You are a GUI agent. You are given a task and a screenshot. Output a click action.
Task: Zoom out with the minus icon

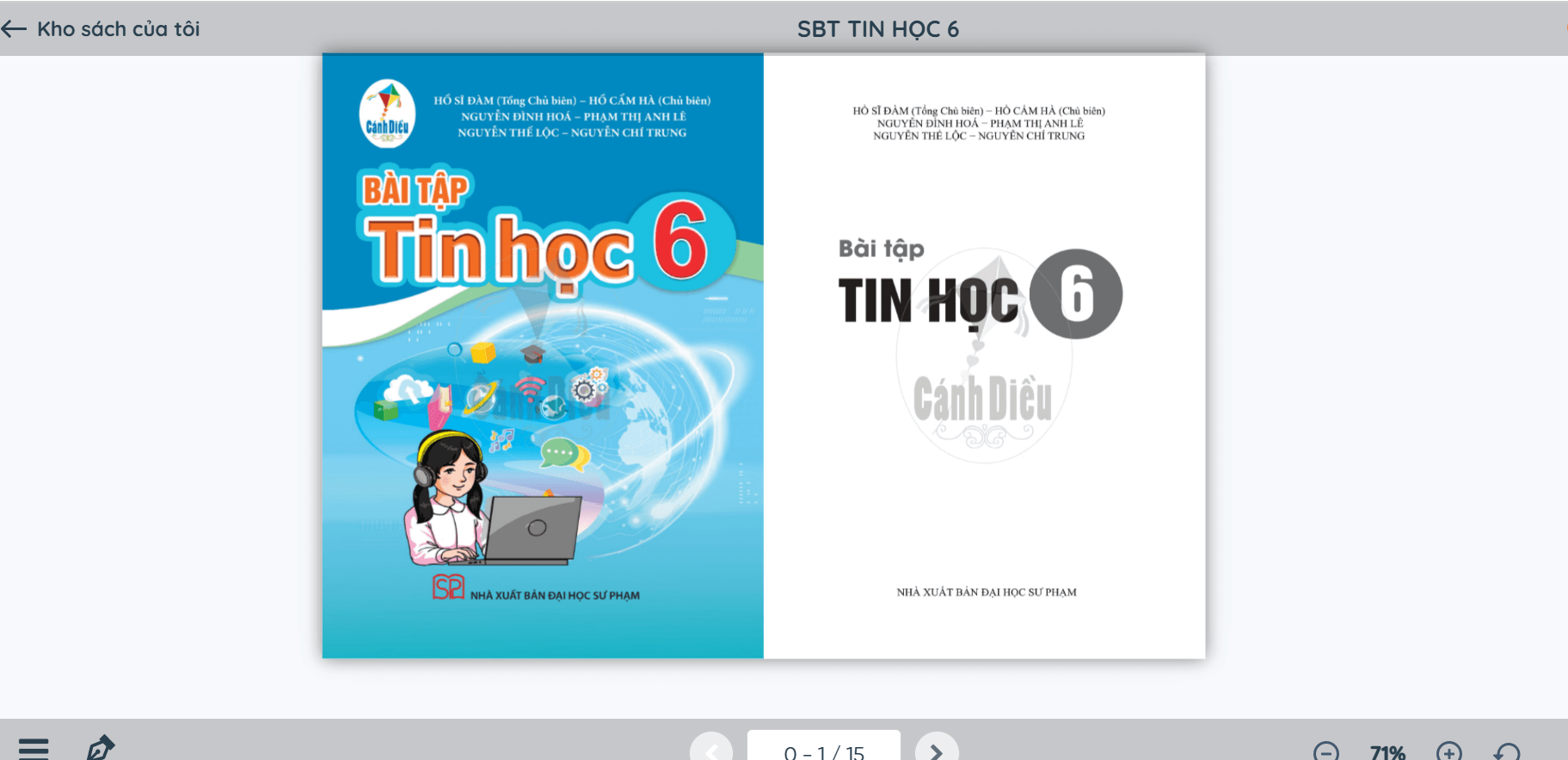1325,752
